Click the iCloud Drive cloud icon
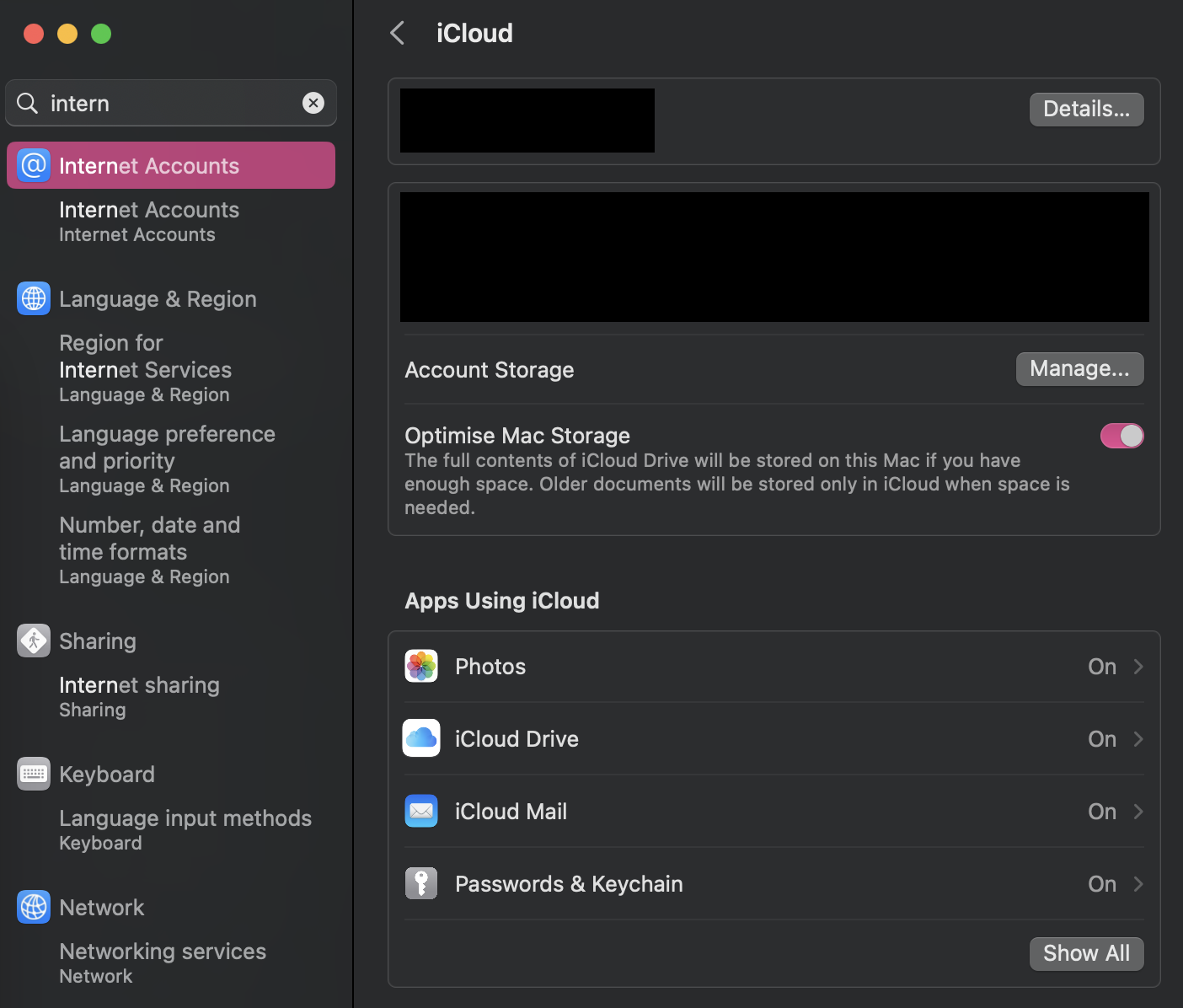The height and width of the screenshot is (1008, 1183). point(421,738)
